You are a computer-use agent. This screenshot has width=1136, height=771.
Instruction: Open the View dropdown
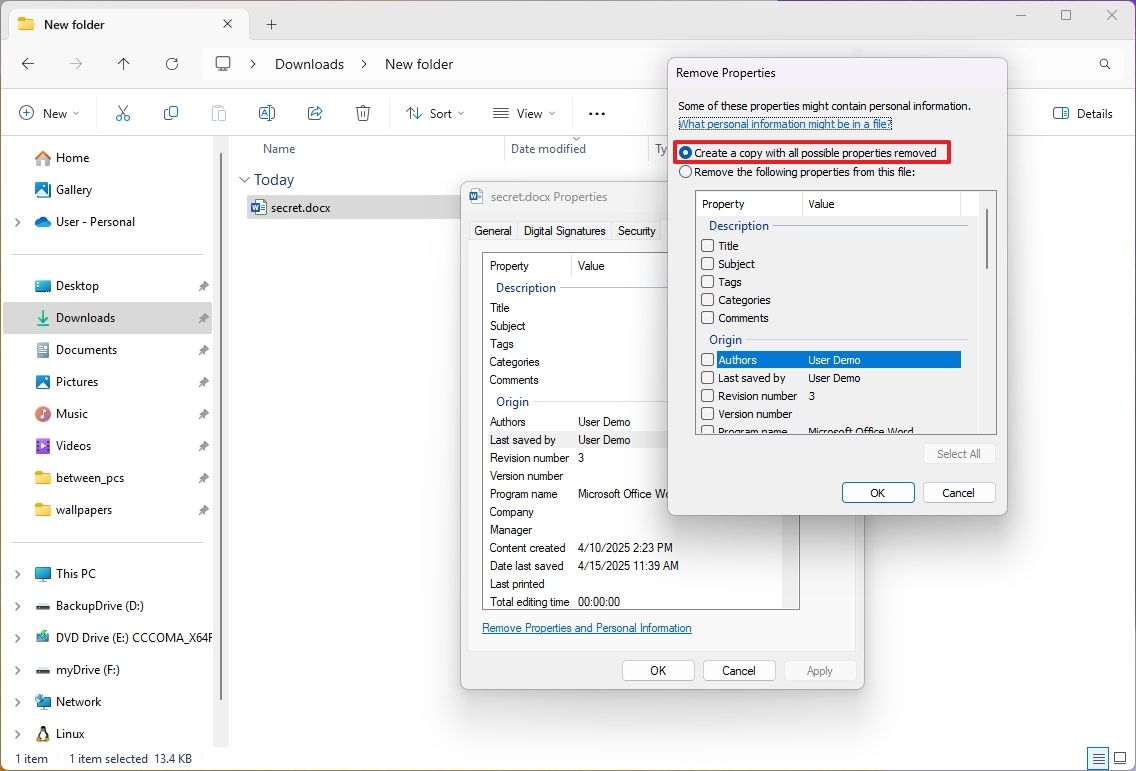point(523,113)
